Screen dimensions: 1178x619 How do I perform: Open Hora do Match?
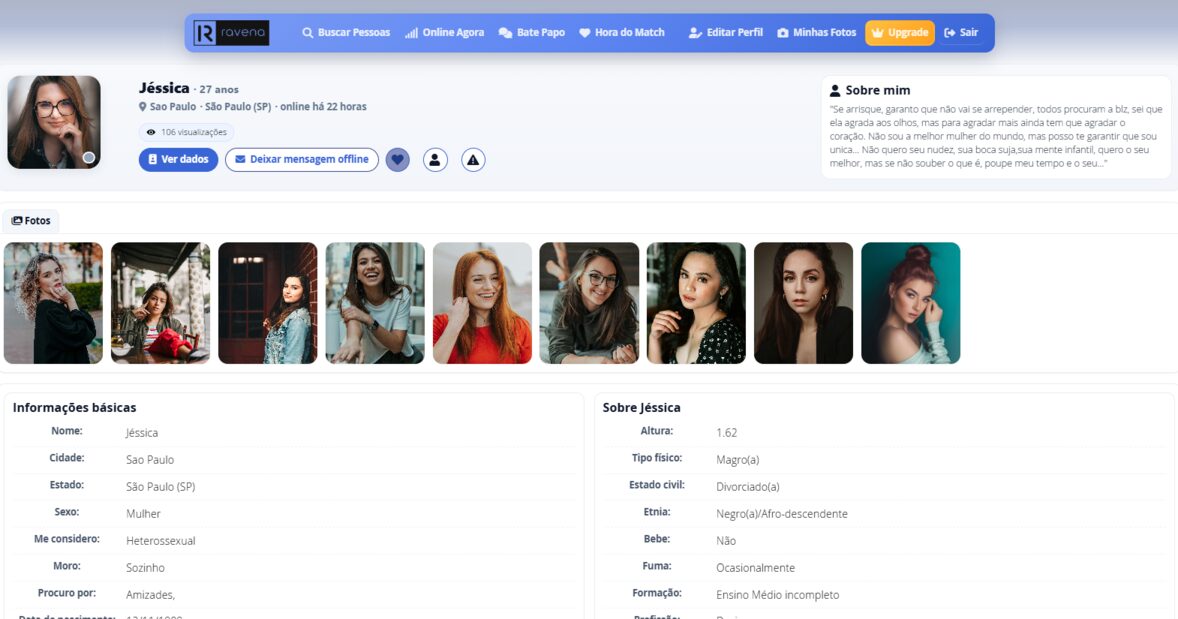621,33
